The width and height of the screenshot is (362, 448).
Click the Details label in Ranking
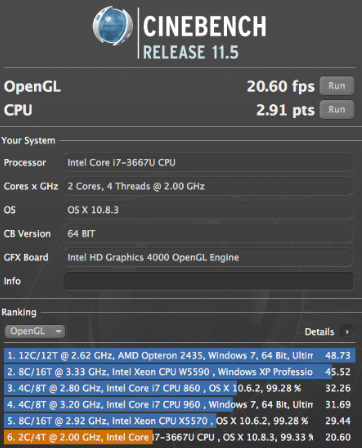click(319, 332)
